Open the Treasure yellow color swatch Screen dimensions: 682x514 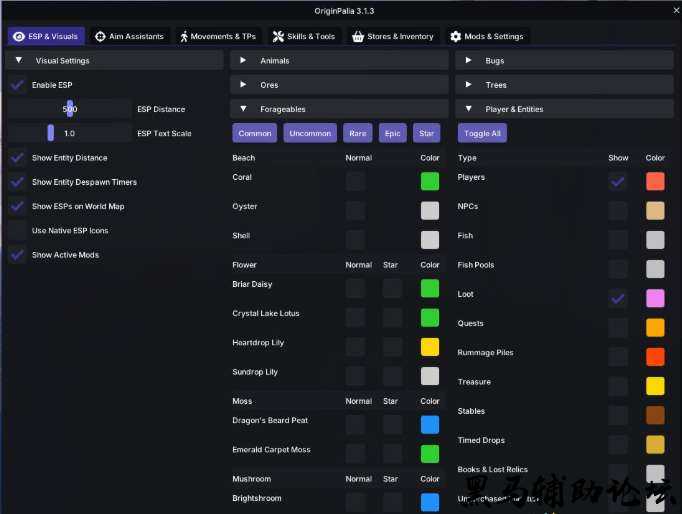[655, 386]
